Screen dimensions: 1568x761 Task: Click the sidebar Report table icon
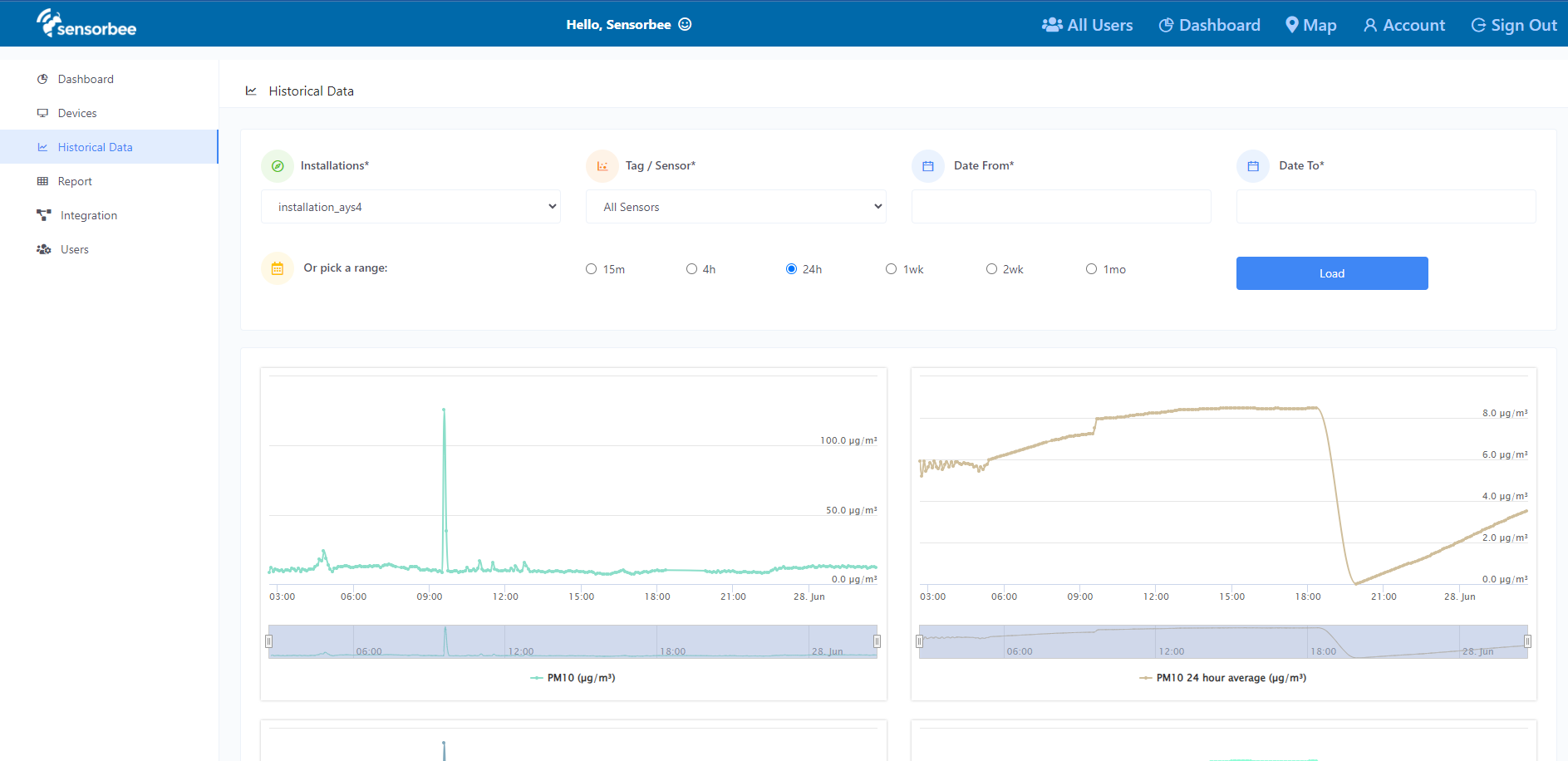tap(42, 181)
